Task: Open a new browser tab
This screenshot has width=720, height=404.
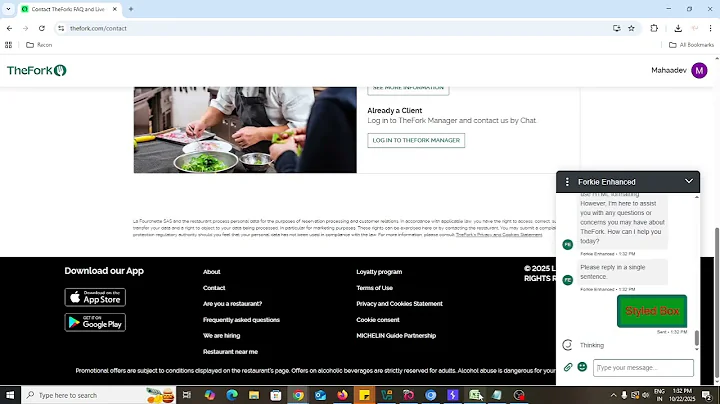Action: pos(131,9)
